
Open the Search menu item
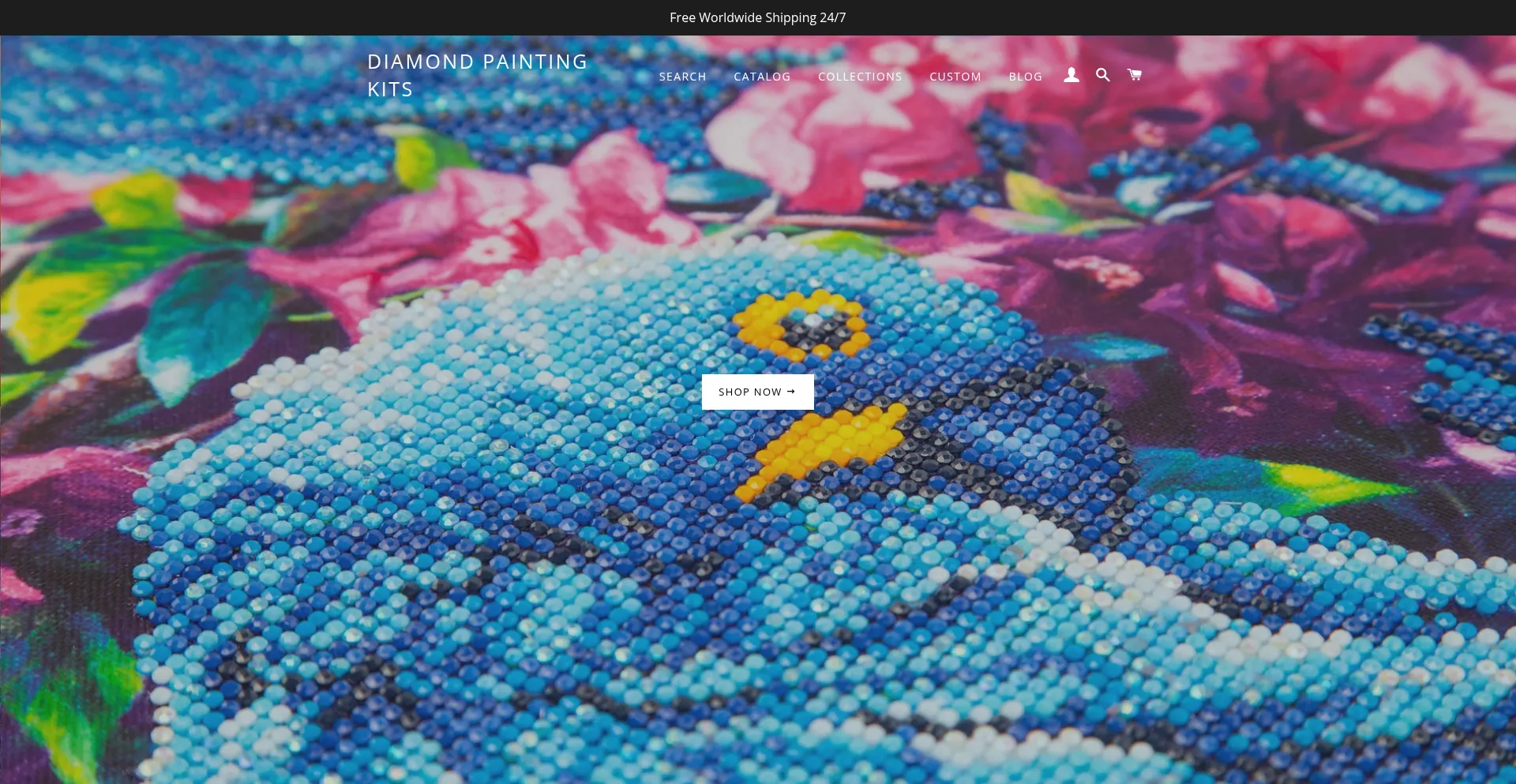tap(683, 77)
